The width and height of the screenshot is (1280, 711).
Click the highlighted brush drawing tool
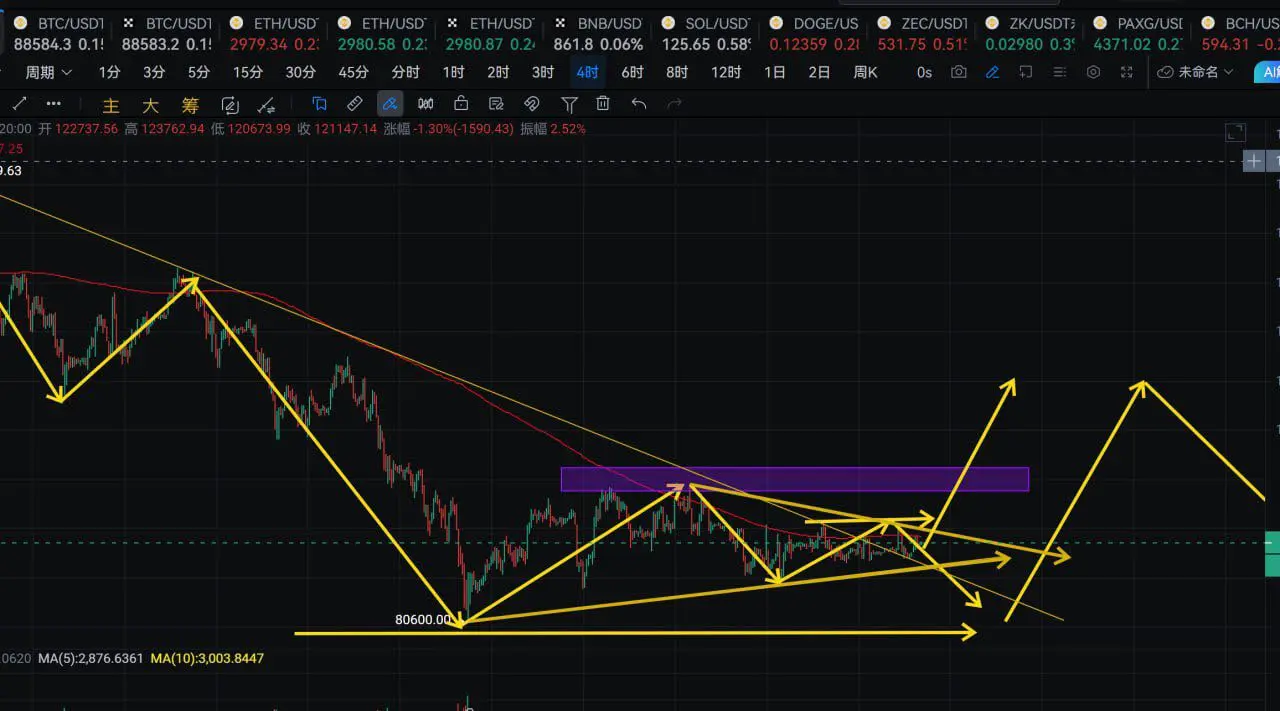390,103
